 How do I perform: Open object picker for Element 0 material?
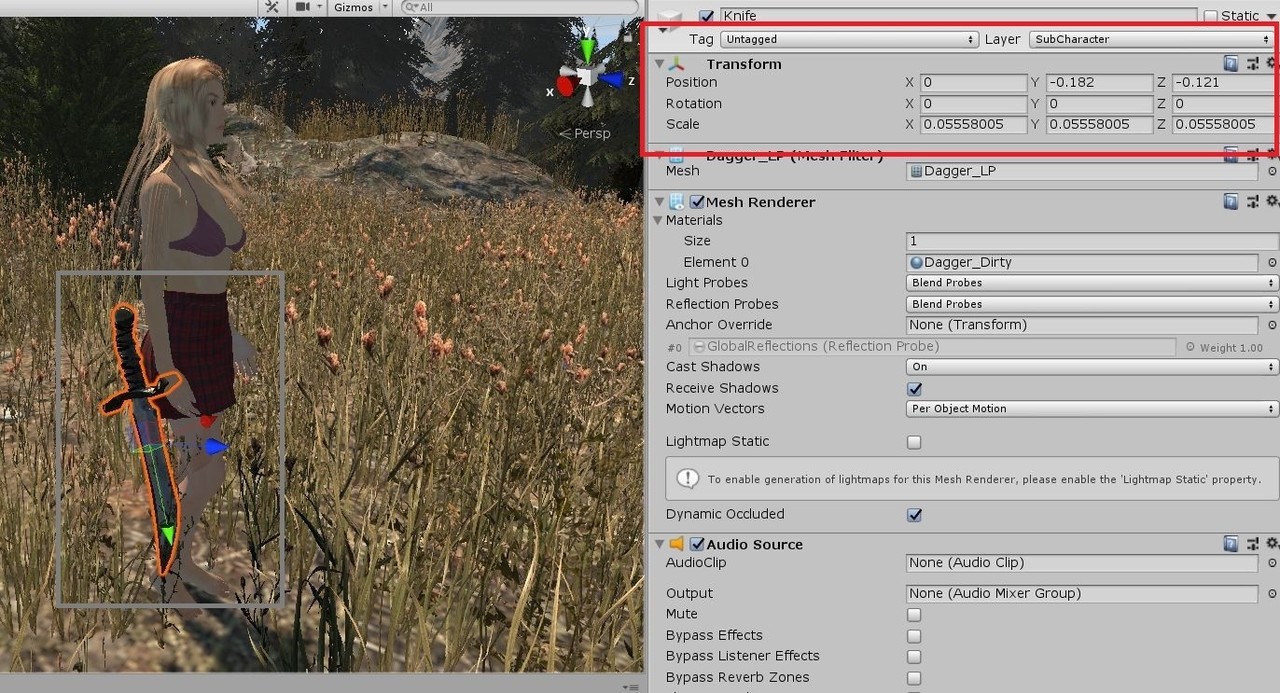pos(1272,263)
